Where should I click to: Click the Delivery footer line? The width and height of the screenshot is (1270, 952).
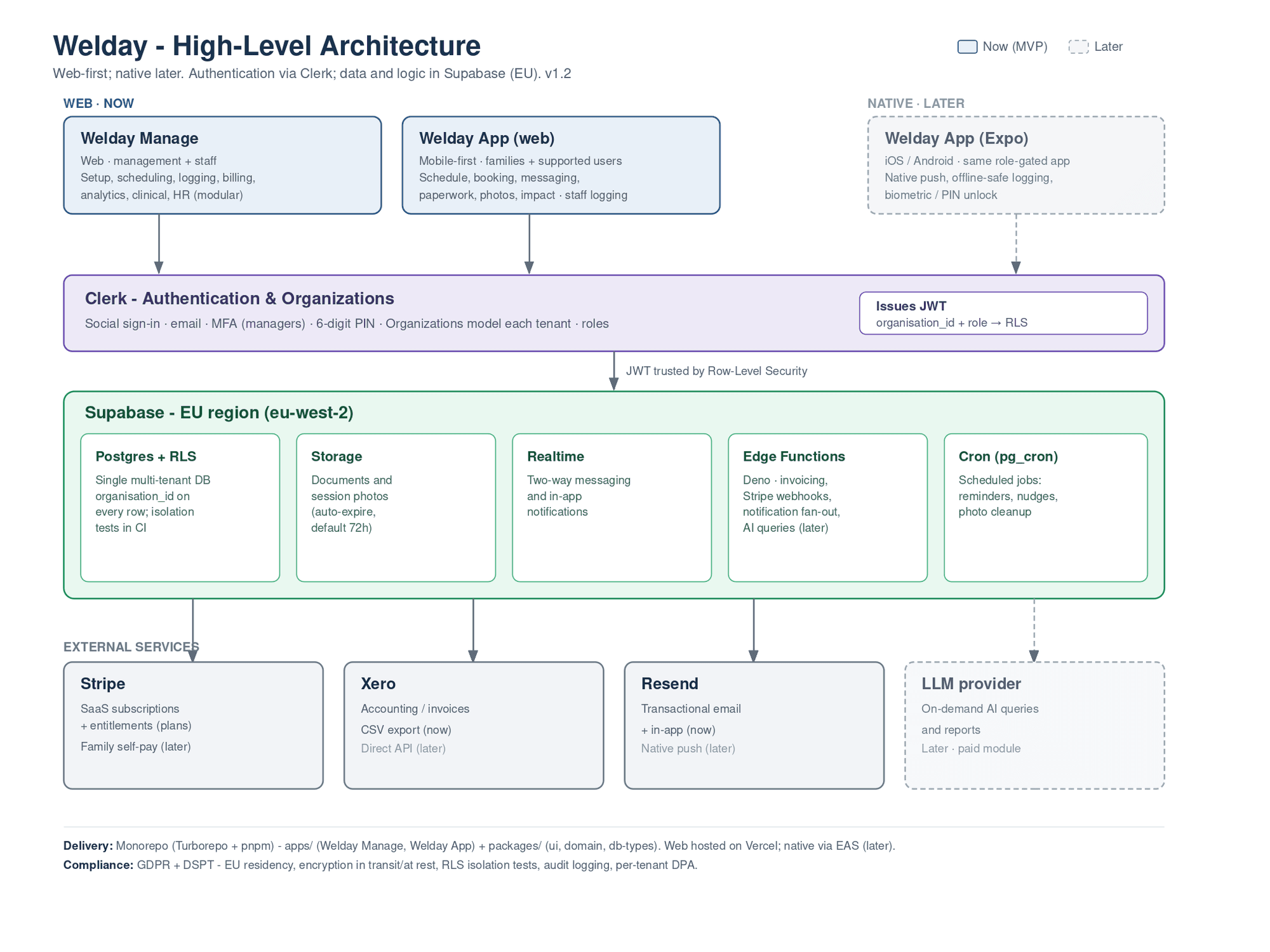[479, 846]
